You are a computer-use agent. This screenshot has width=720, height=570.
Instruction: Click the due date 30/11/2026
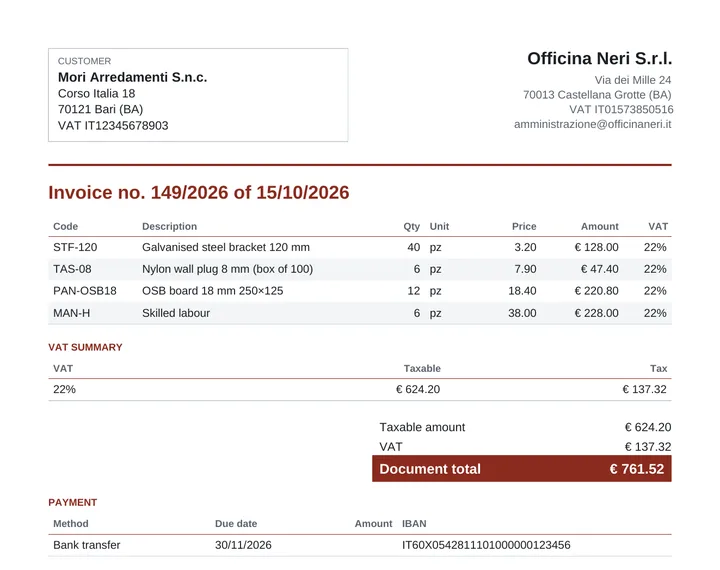243,545
